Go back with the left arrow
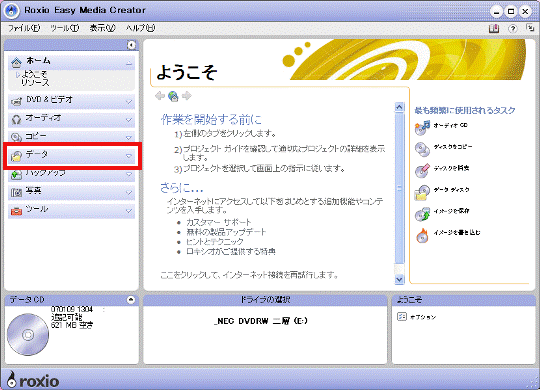 [x=160, y=96]
